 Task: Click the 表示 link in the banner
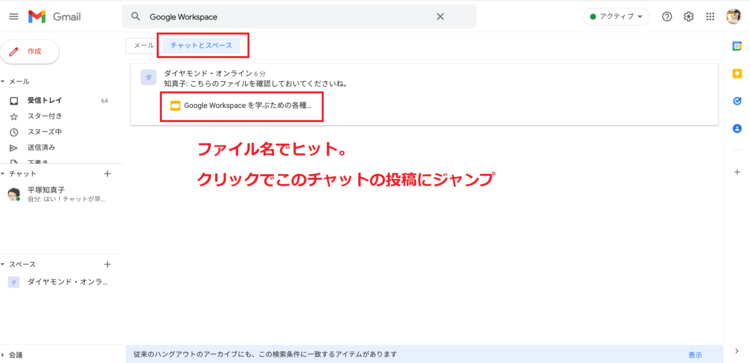[x=695, y=355]
